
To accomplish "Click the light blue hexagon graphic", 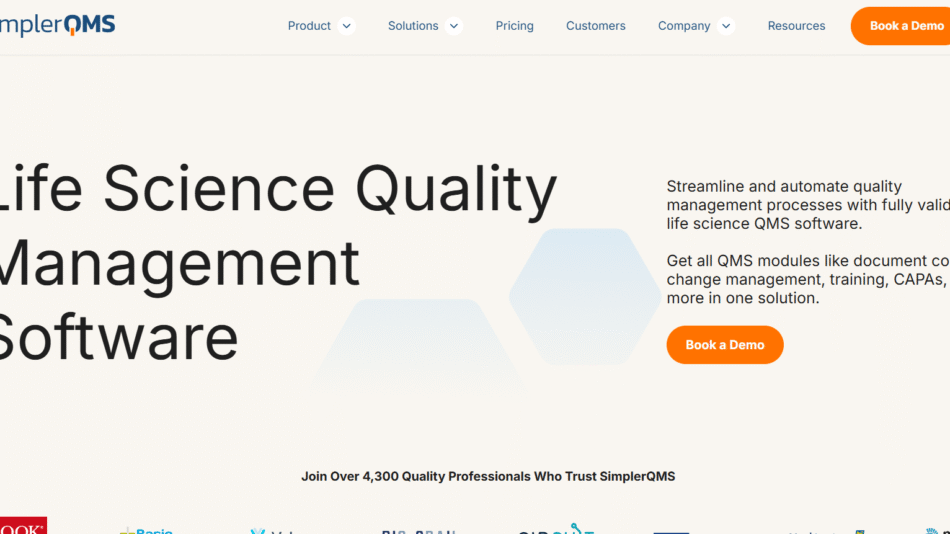I will pos(572,296).
